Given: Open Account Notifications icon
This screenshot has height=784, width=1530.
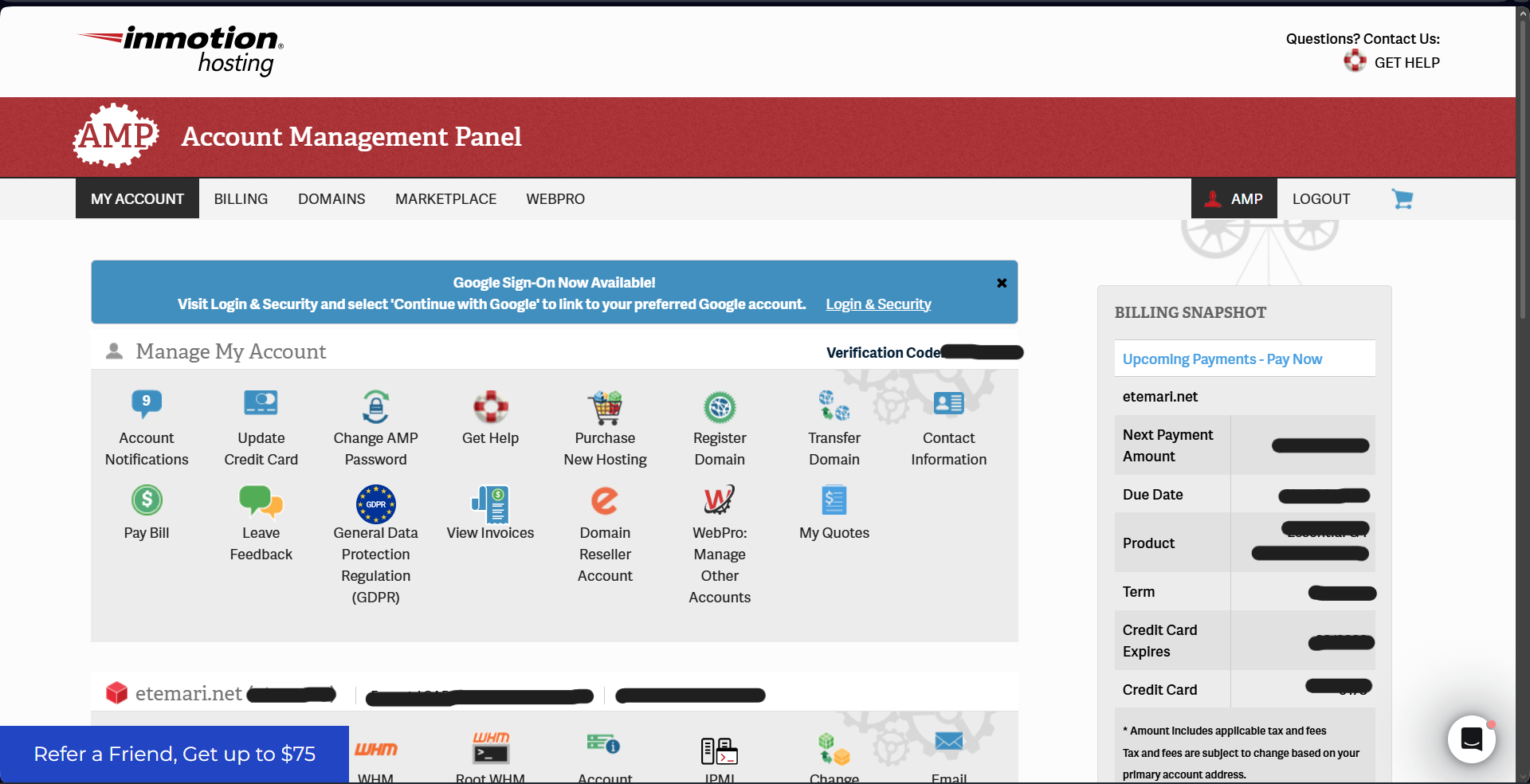Looking at the screenshot, I should [147, 405].
